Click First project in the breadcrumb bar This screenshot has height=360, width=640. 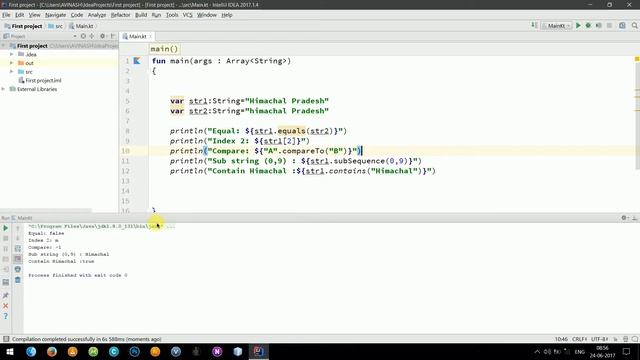pyautogui.click(x=23, y=26)
